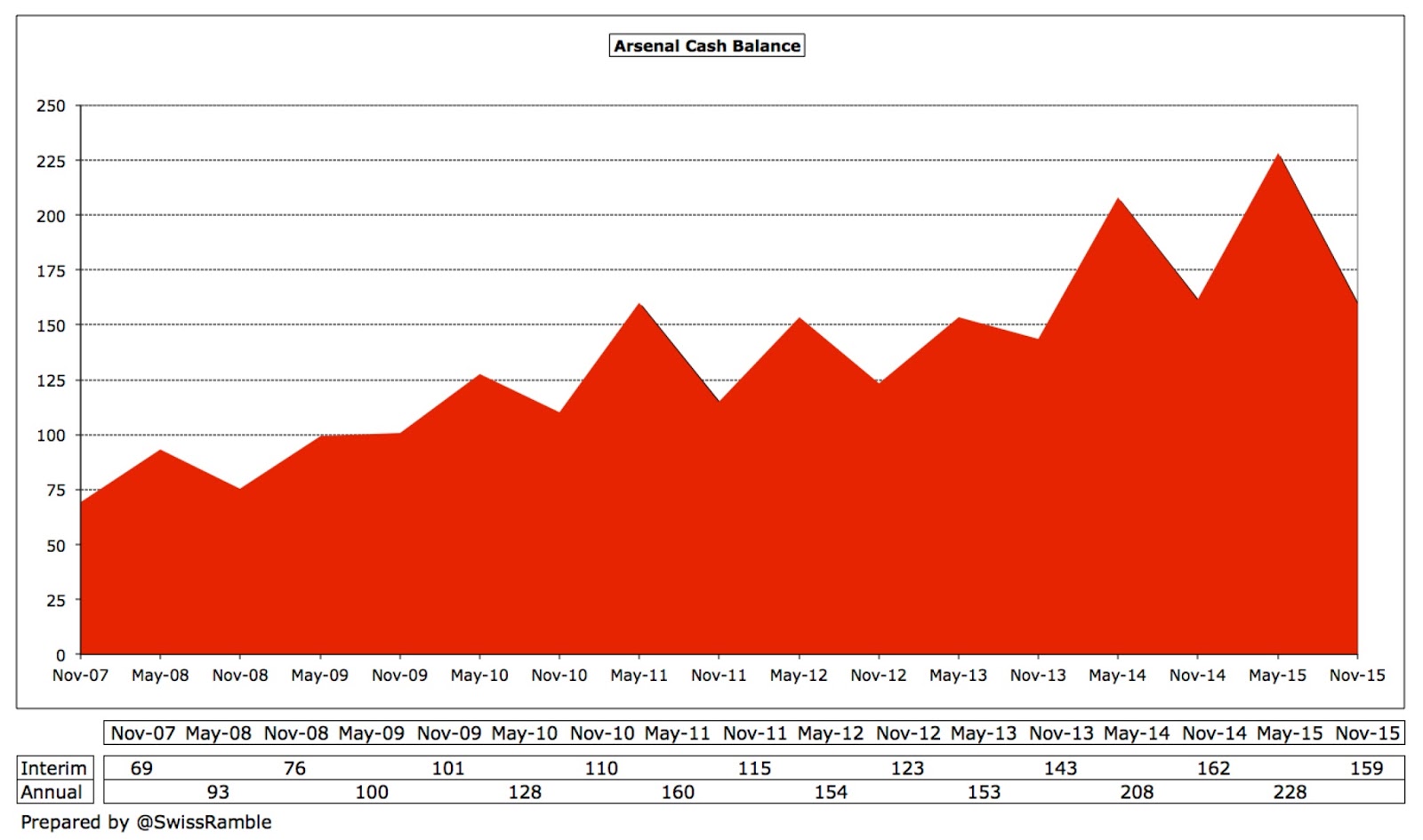Click Interim value 76

coord(294,768)
